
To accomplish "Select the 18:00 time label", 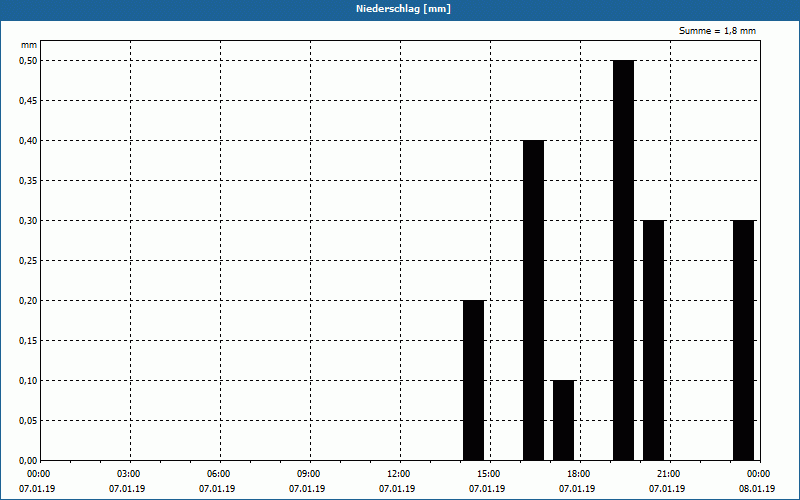I will (x=579, y=474).
